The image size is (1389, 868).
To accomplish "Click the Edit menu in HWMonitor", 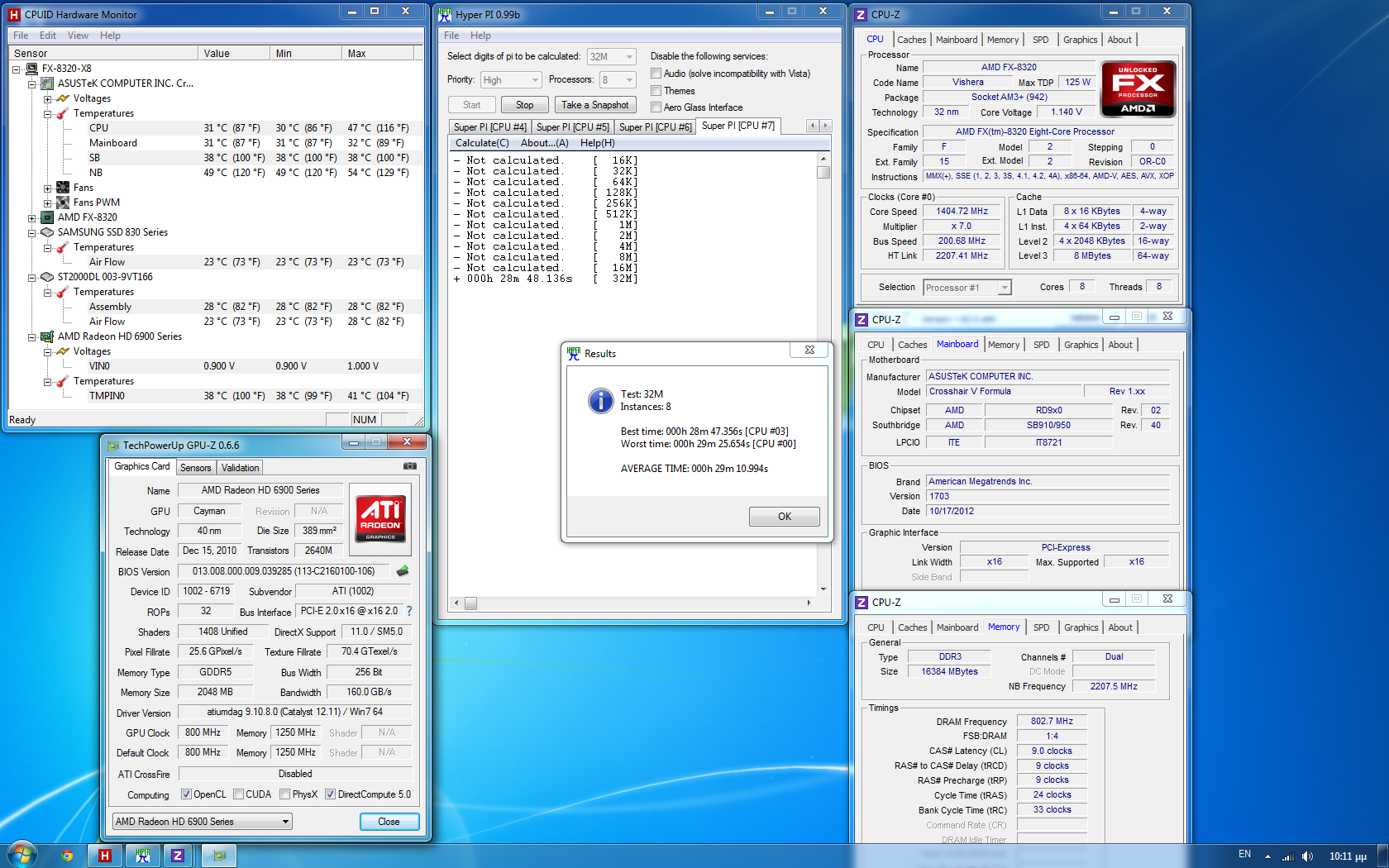I will click(x=48, y=36).
